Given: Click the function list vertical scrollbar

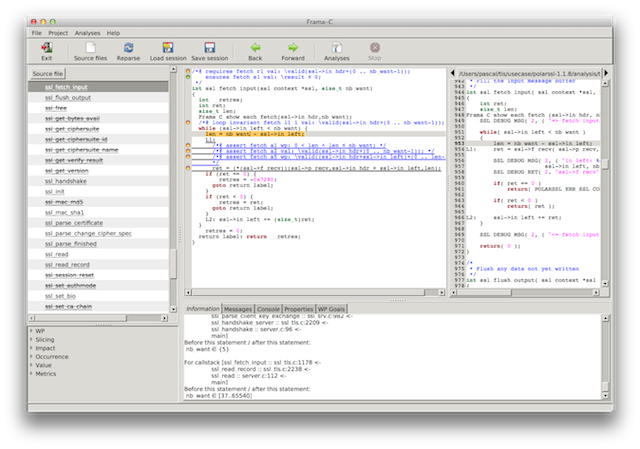Looking at the screenshot, I should (173, 263).
